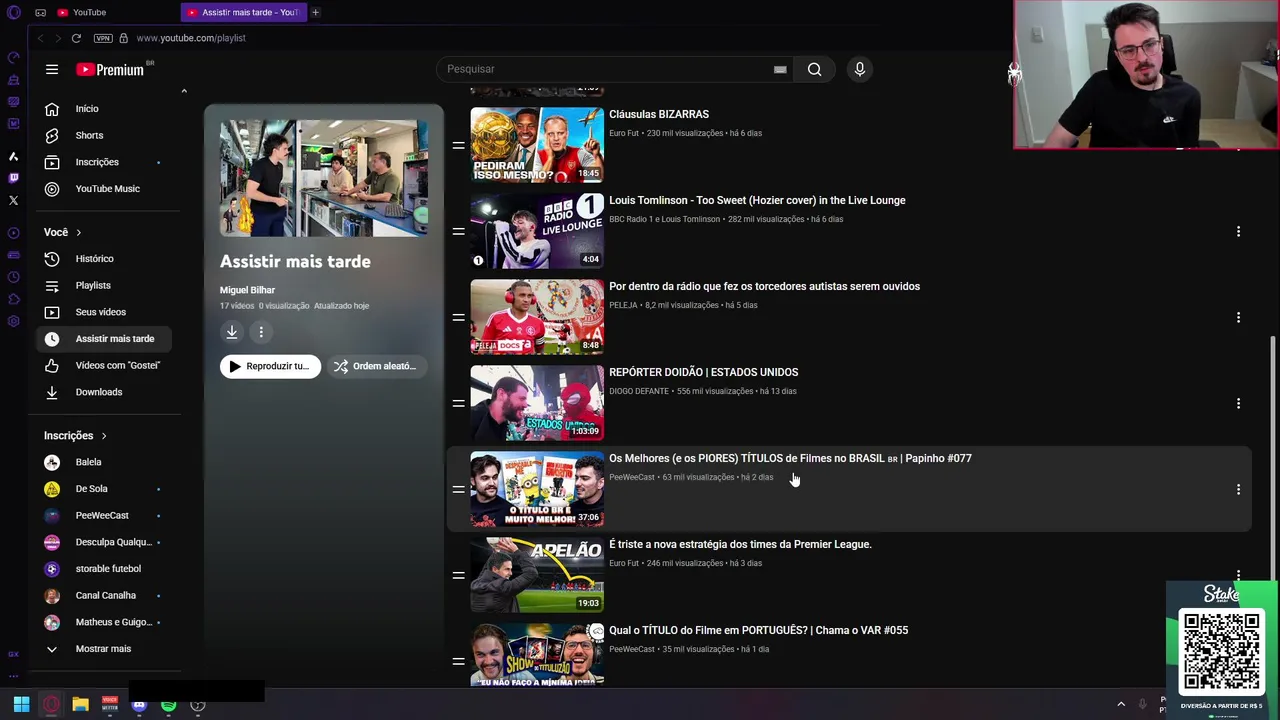Expand the Inscrições subscriptions section chevron
Viewport: 1280px width, 720px height.
[103, 436]
